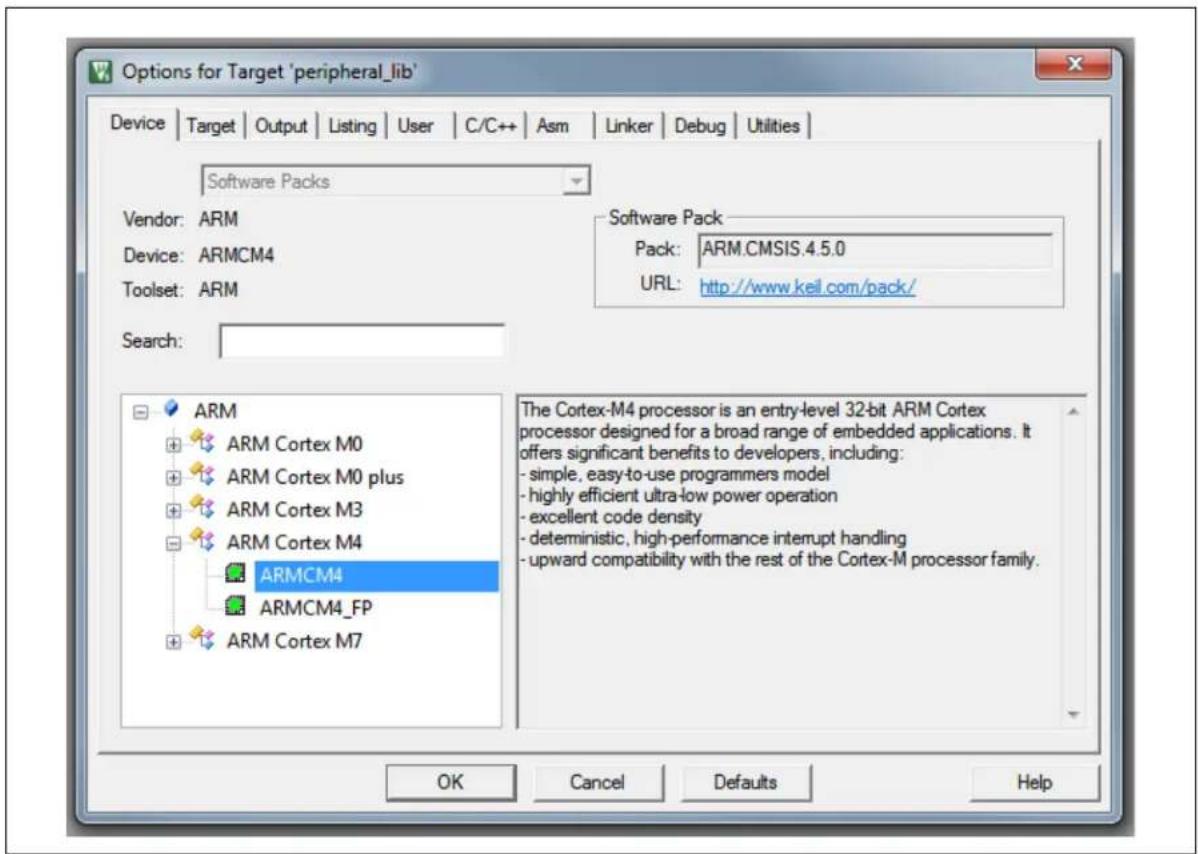1198x854 pixels.
Task: Expand the ARM Cortex M7 node
Action: [173, 642]
